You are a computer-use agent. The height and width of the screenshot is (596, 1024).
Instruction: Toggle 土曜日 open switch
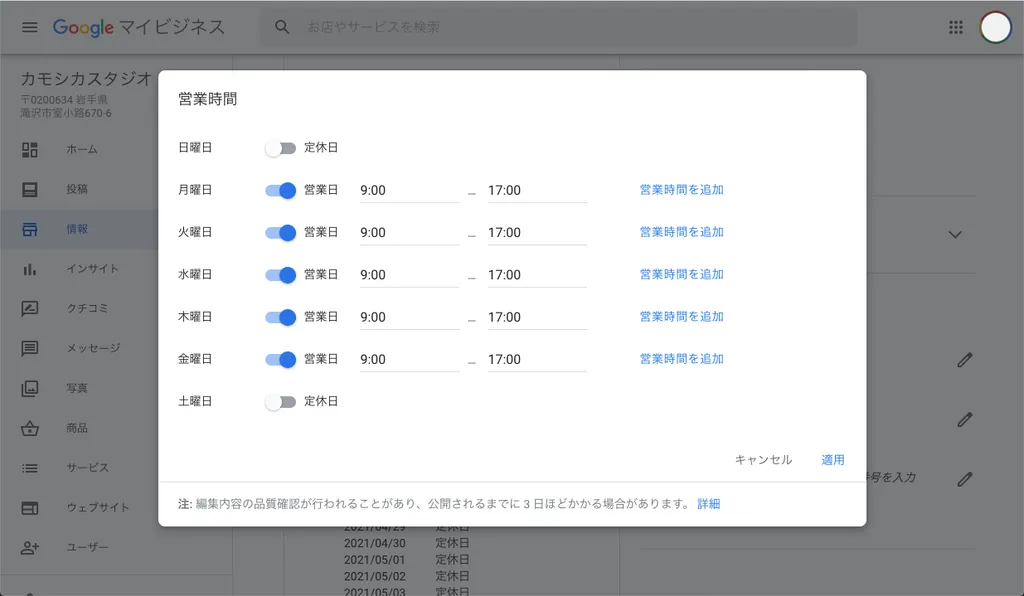(281, 402)
